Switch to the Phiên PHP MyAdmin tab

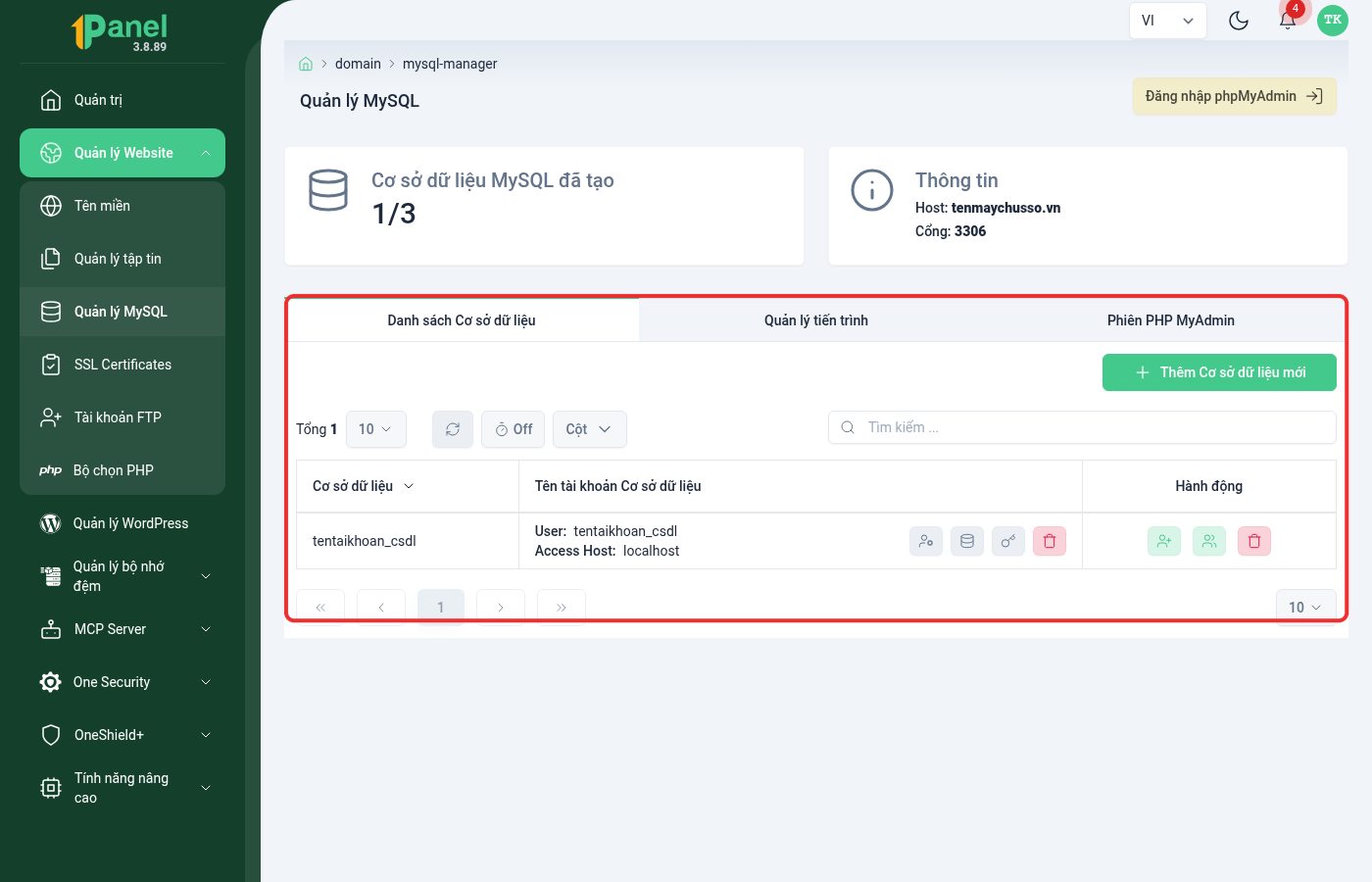click(1170, 320)
